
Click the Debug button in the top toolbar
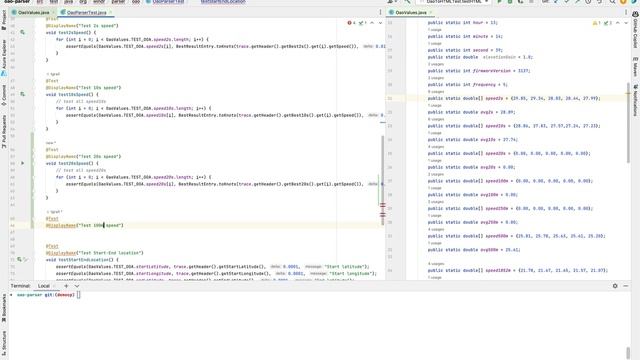click(x=510, y=2)
